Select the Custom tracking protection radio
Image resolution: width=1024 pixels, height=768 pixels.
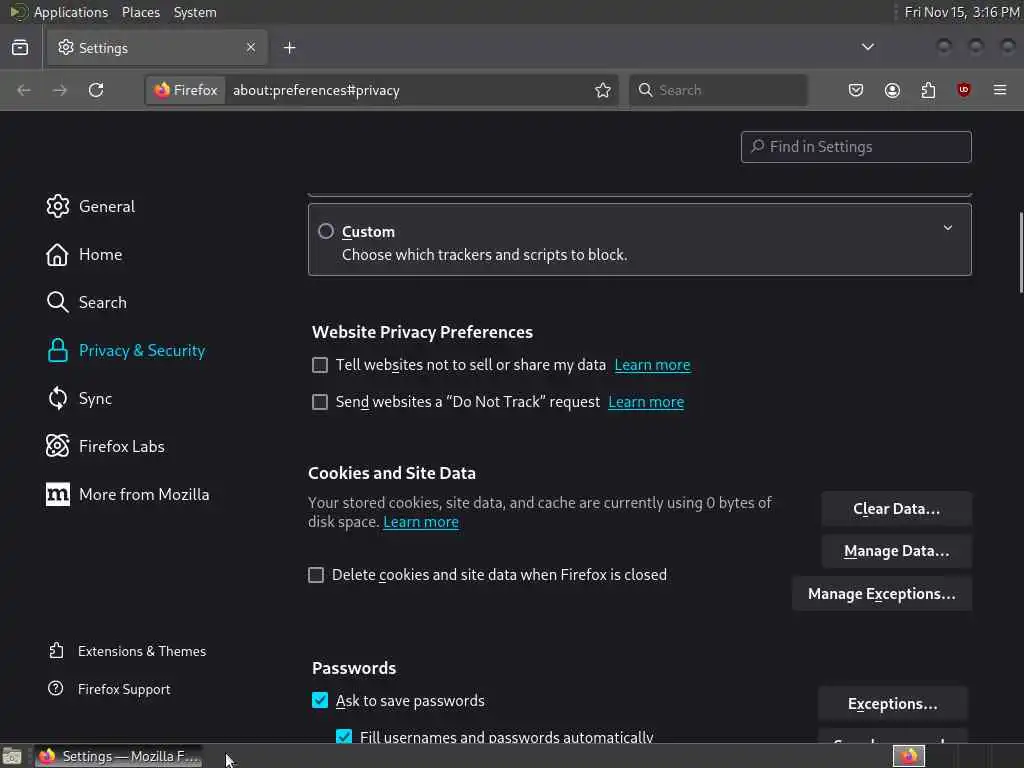click(x=326, y=231)
